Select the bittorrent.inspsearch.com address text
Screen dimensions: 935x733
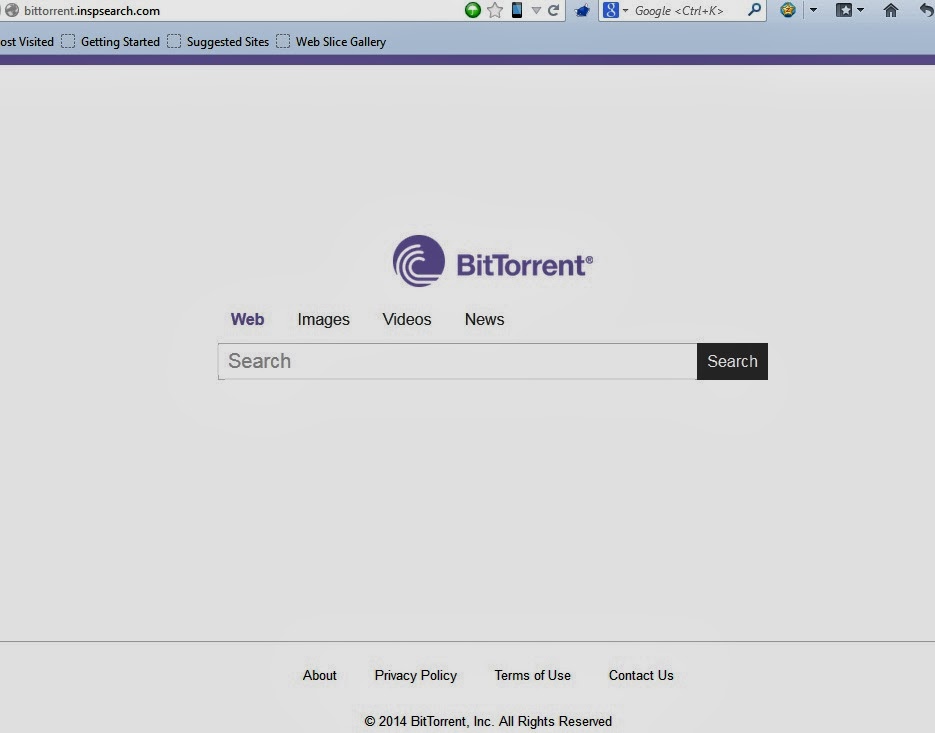pos(92,11)
